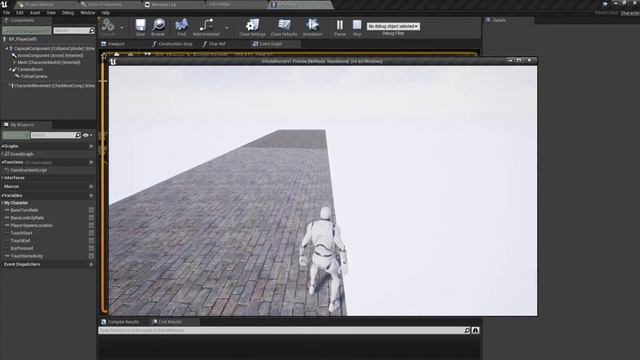Open the Edit menu
The image size is (640, 360).
tap(20, 13)
